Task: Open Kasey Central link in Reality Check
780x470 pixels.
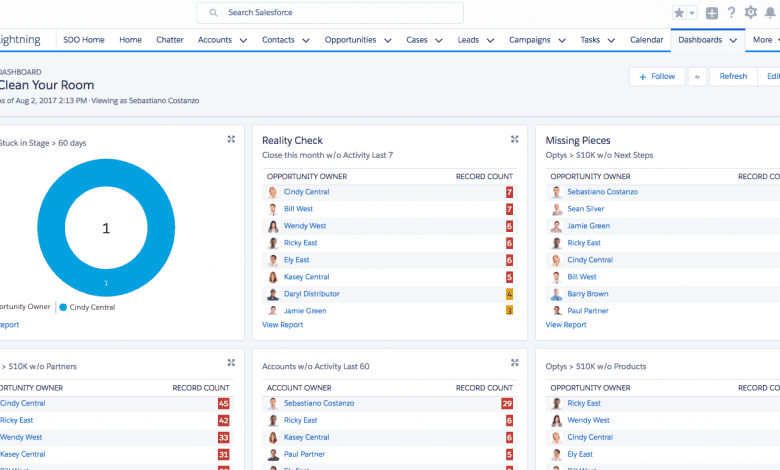Action: 306,277
